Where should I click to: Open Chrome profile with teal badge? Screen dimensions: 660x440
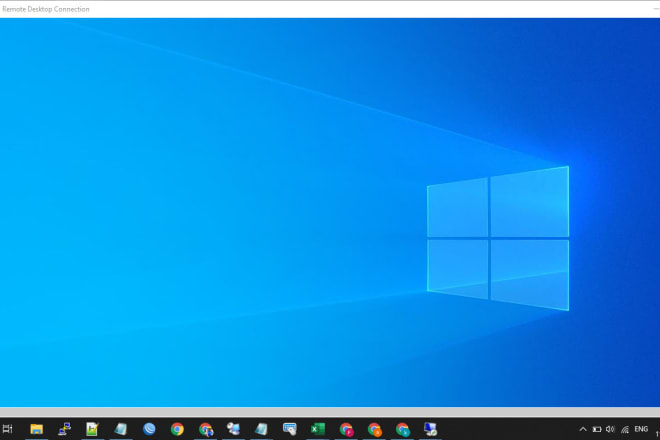tap(403, 429)
